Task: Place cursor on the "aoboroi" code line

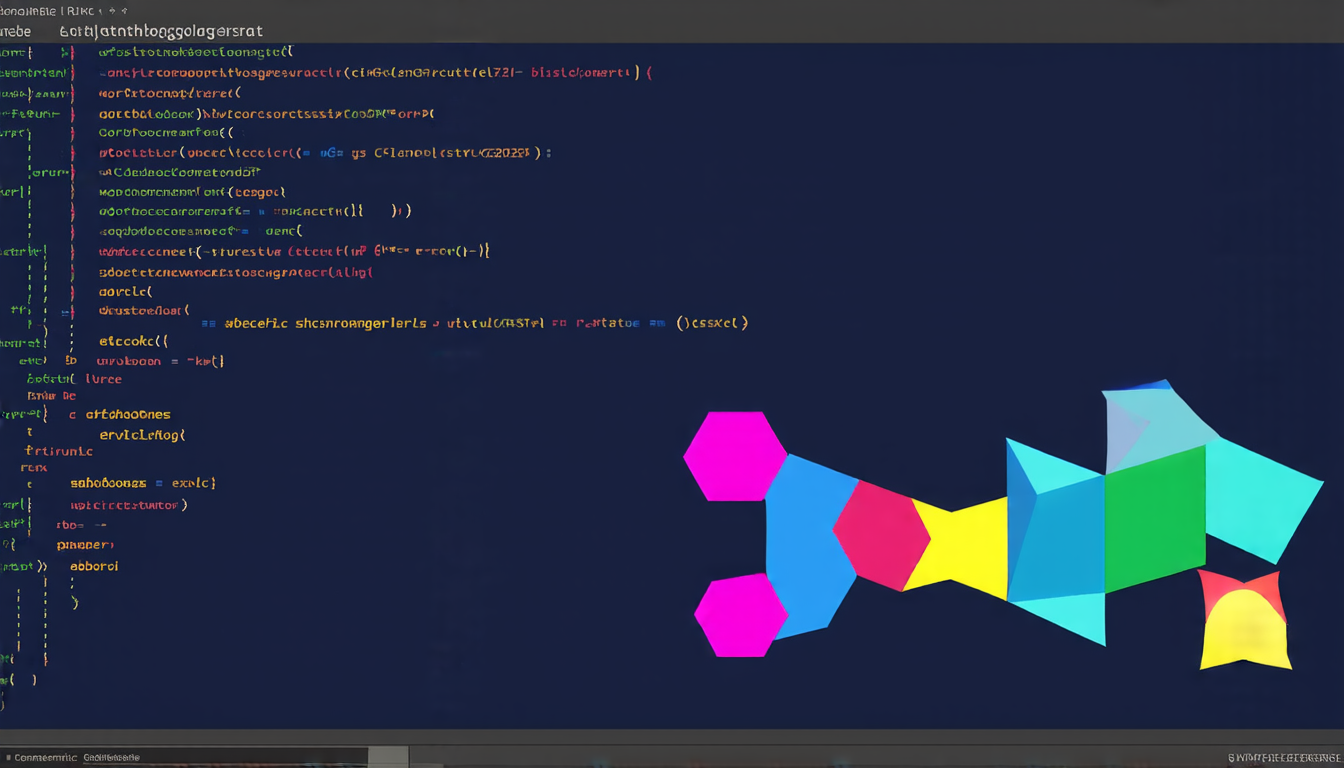Action: (x=94, y=566)
